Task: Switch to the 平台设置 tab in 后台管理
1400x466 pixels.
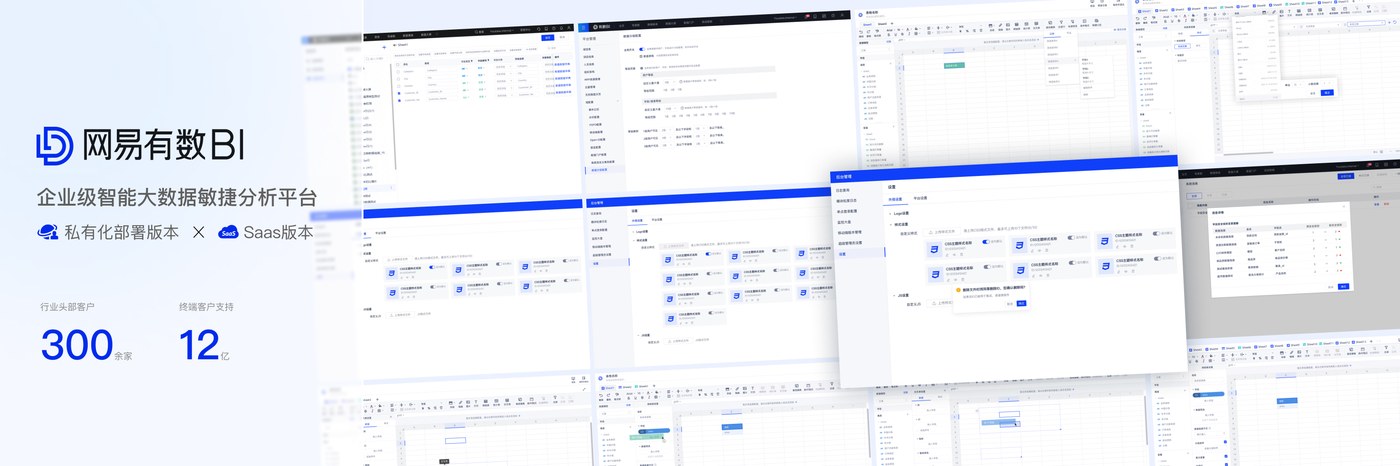Action: pos(920,198)
